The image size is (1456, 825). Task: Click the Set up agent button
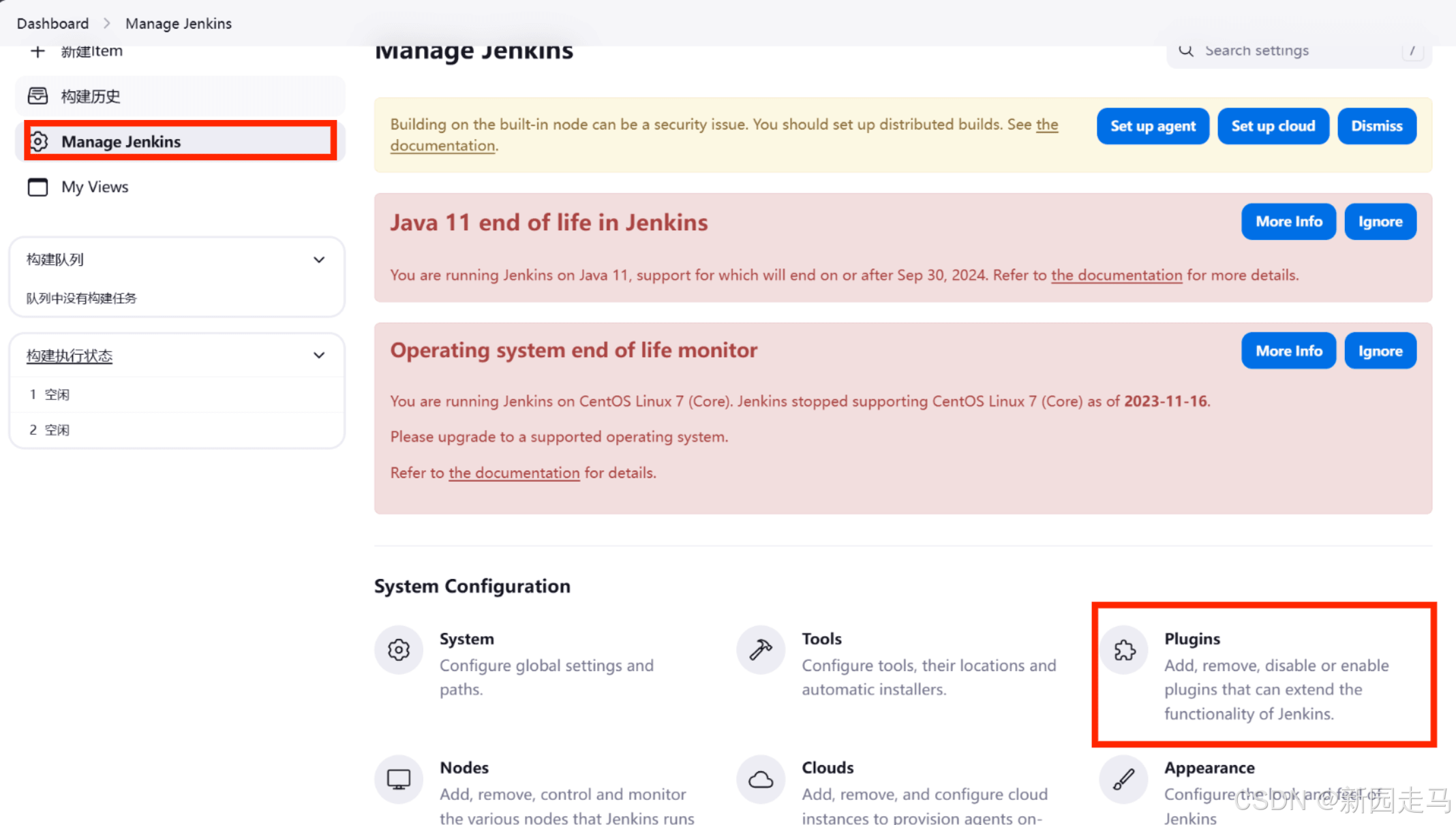point(1153,126)
